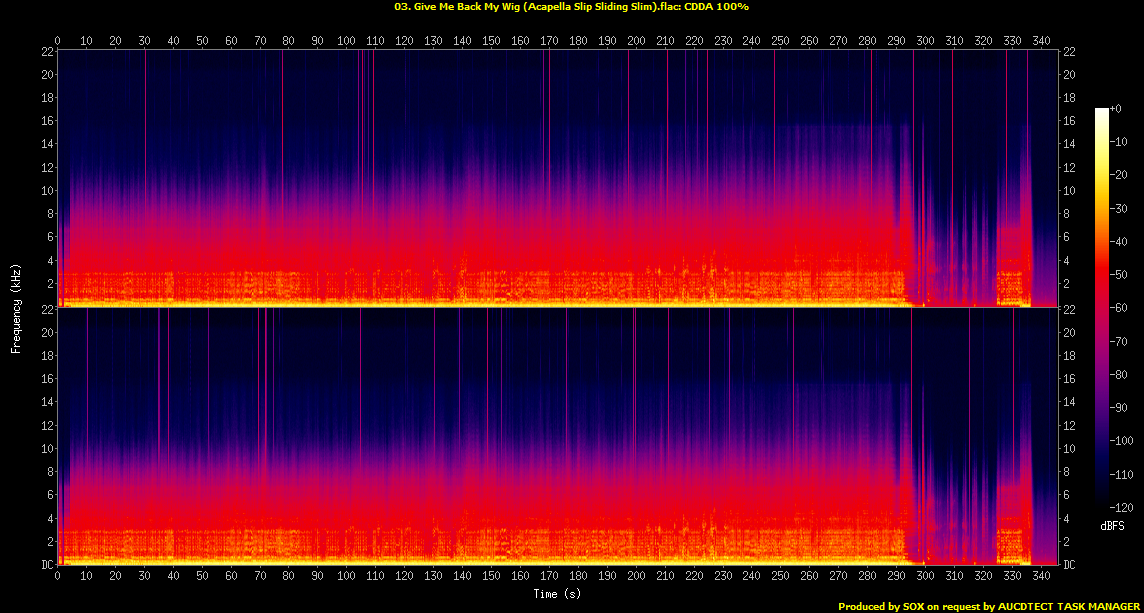Click the -120 label on color scale
Image resolution: width=1144 pixels, height=613 pixels.
pos(1121,507)
